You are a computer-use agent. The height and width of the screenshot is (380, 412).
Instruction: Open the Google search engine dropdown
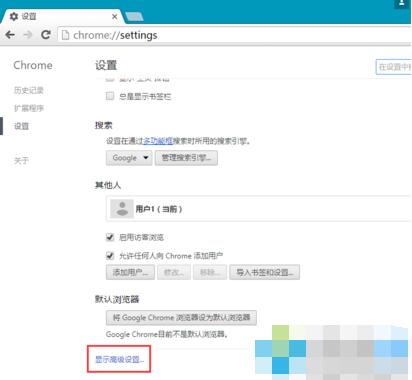pyautogui.click(x=129, y=158)
